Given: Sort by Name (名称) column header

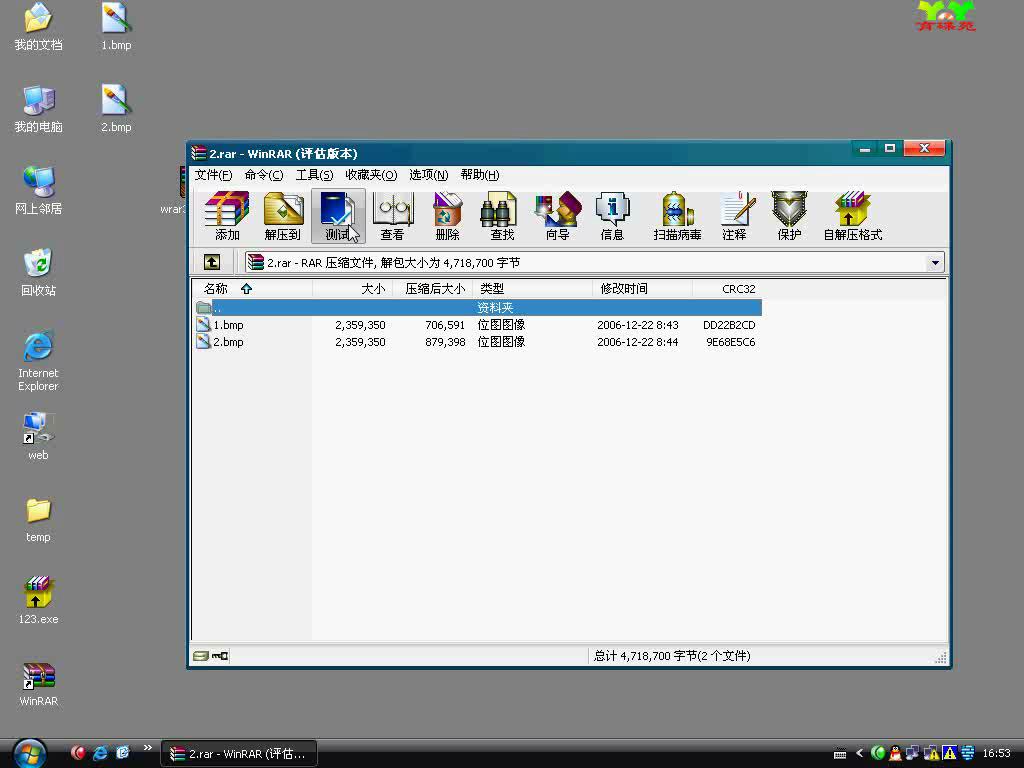Looking at the screenshot, I should [x=253, y=289].
